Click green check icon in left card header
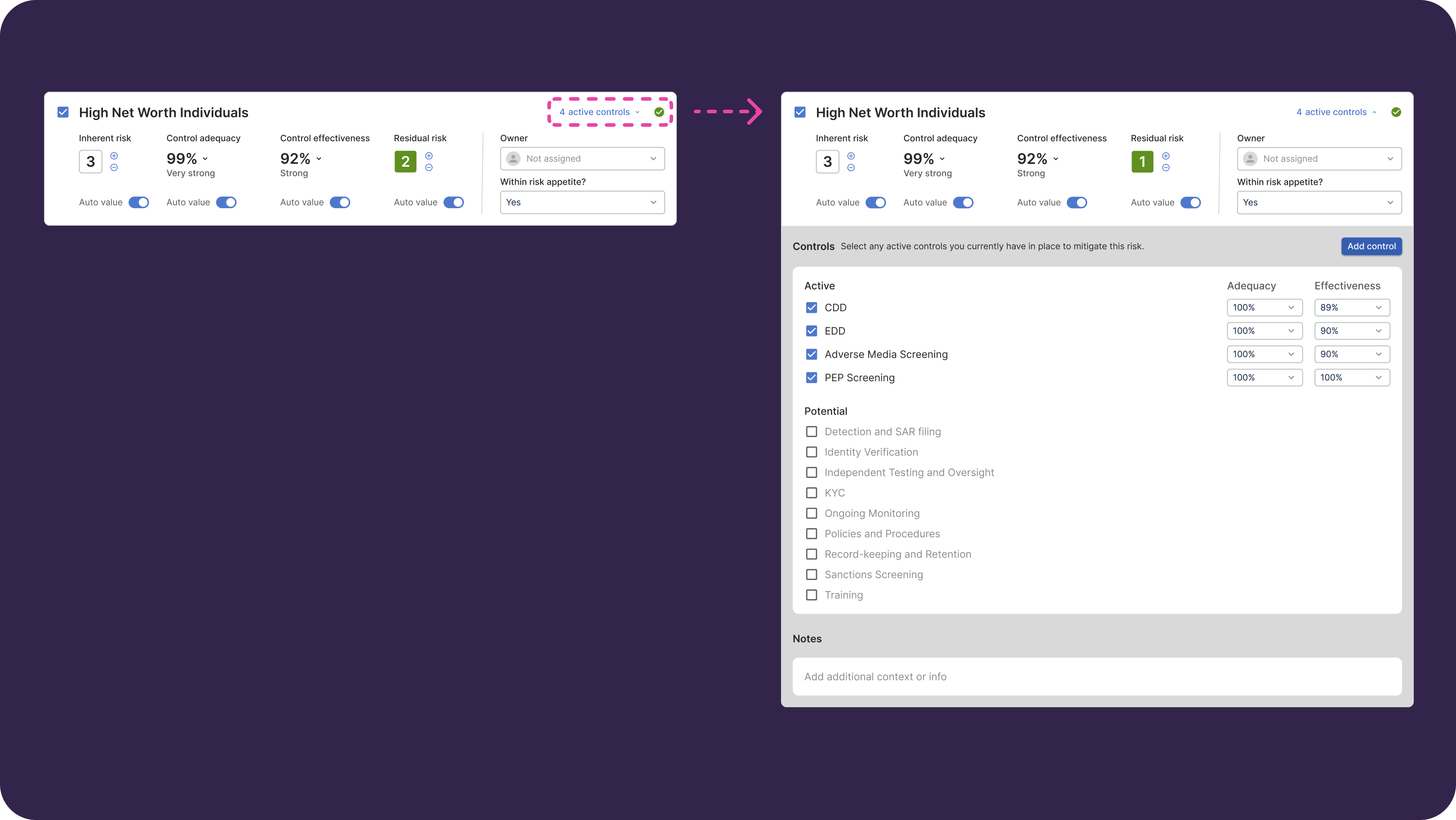The width and height of the screenshot is (1456, 820). click(659, 112)
